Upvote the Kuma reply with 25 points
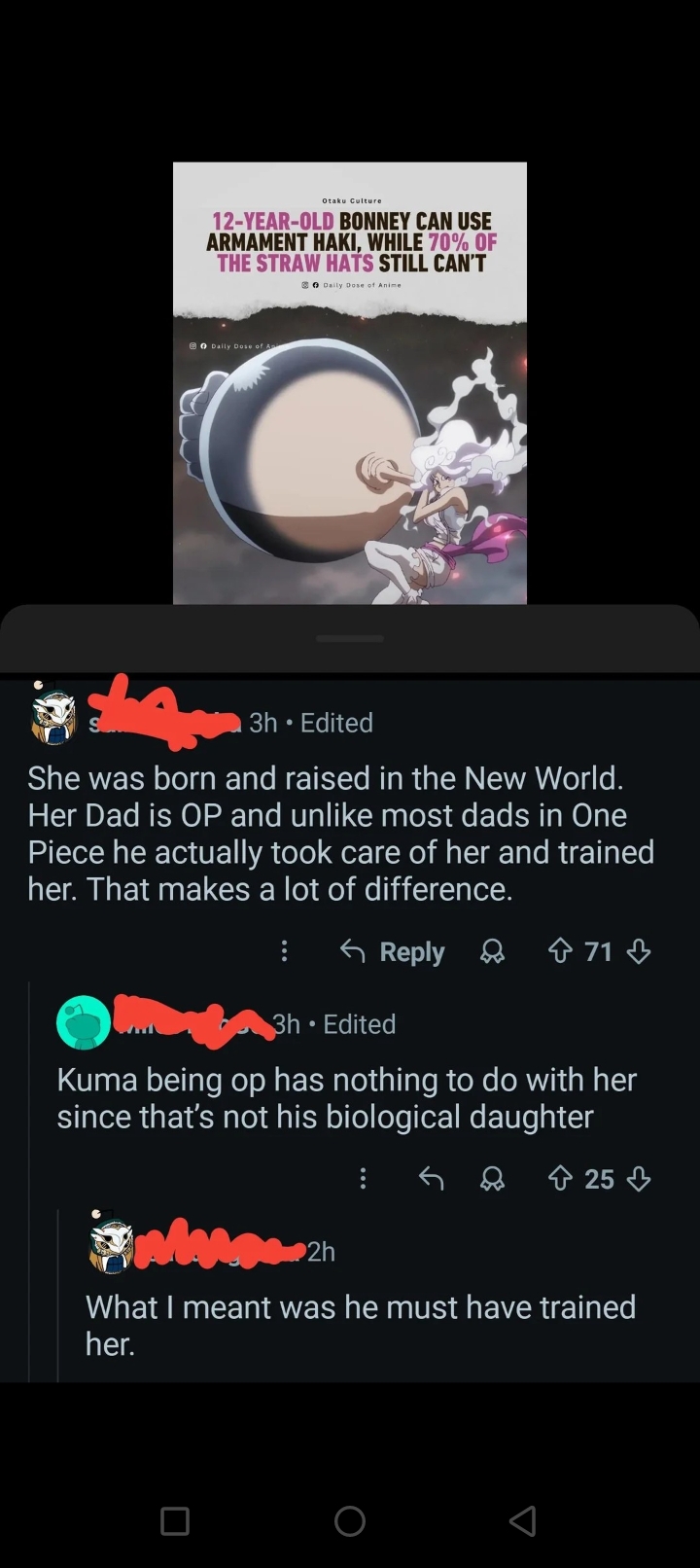Viewport: 700px width, 1568px height. [561, 1179]
